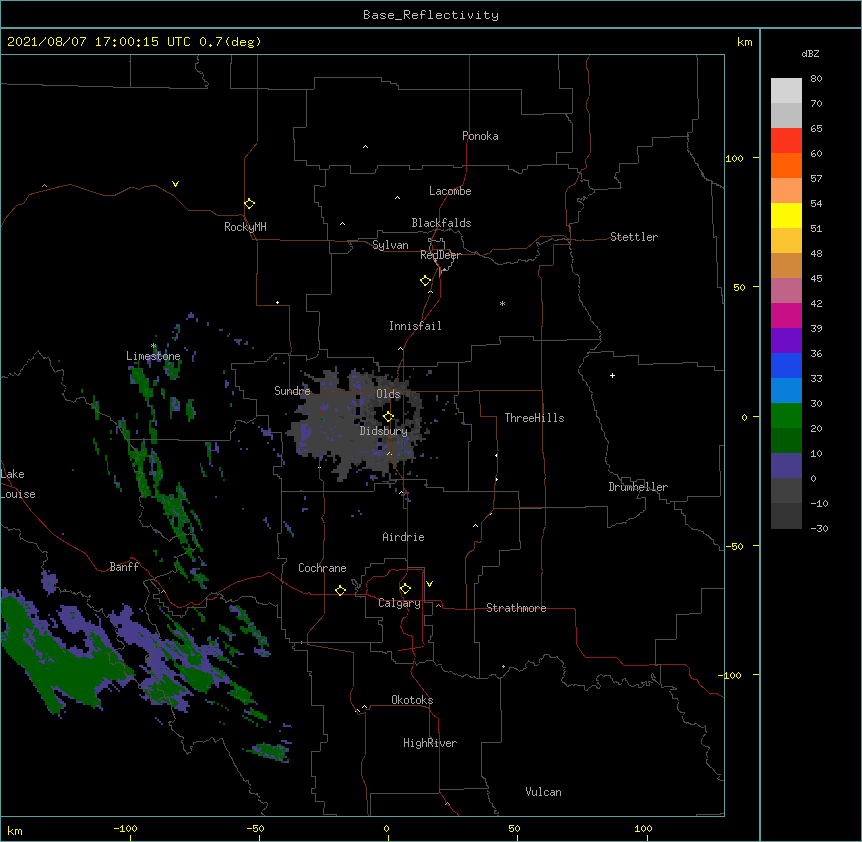The width and height of the screenshot is (862, 842).
Task: Click the Lacombe city label
Action: point(450,191)
